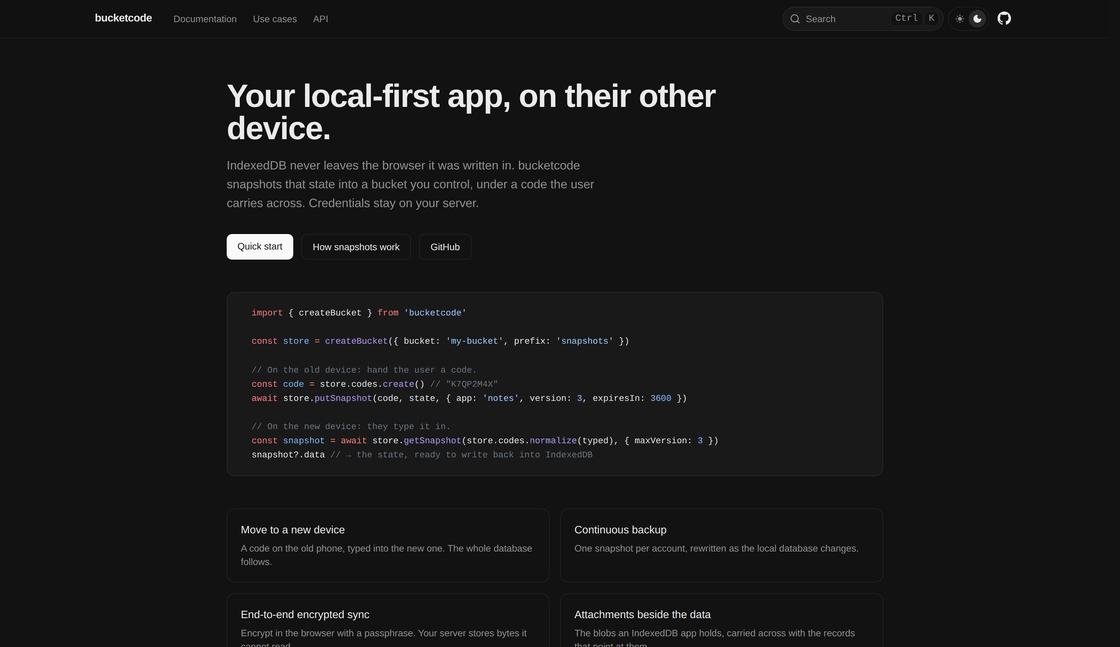The image size is (1120, 647).
Task: Go to bucketcode home logo
Action: 123,19
